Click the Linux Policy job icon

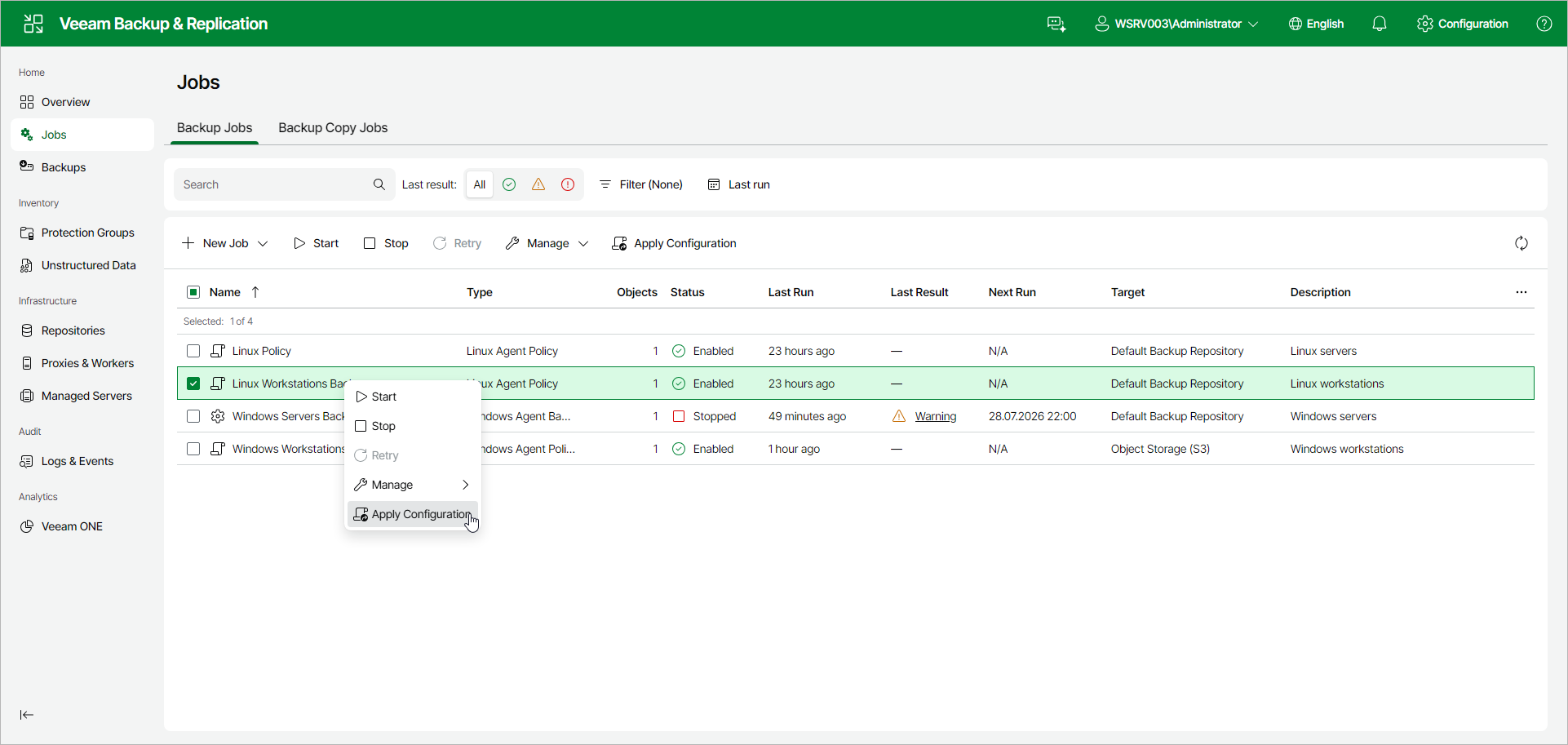[218, 351]
